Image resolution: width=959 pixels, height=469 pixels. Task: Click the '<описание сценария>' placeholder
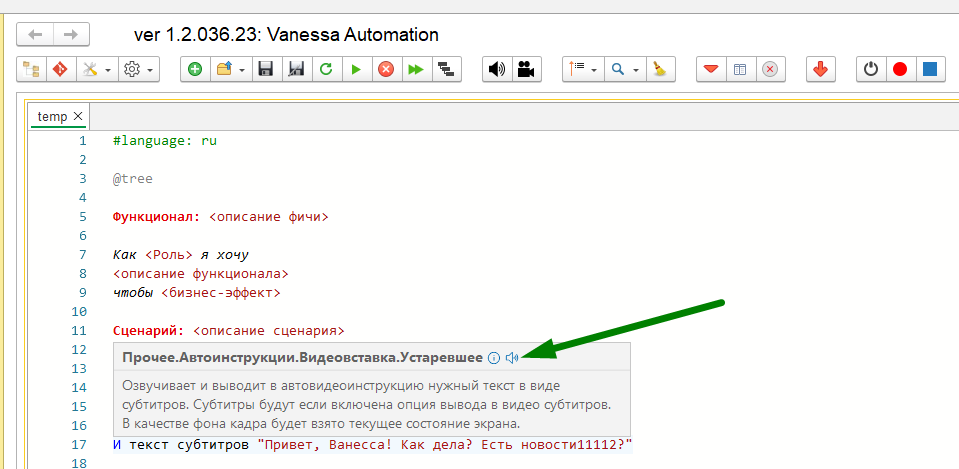(268, 331)
